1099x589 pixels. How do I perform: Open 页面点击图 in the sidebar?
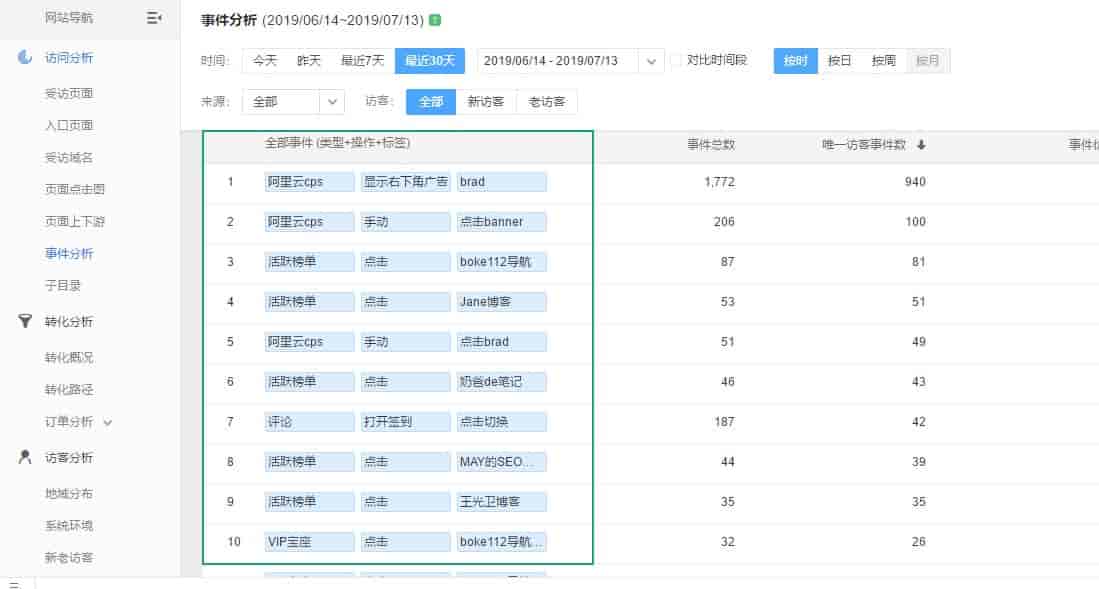75,190
